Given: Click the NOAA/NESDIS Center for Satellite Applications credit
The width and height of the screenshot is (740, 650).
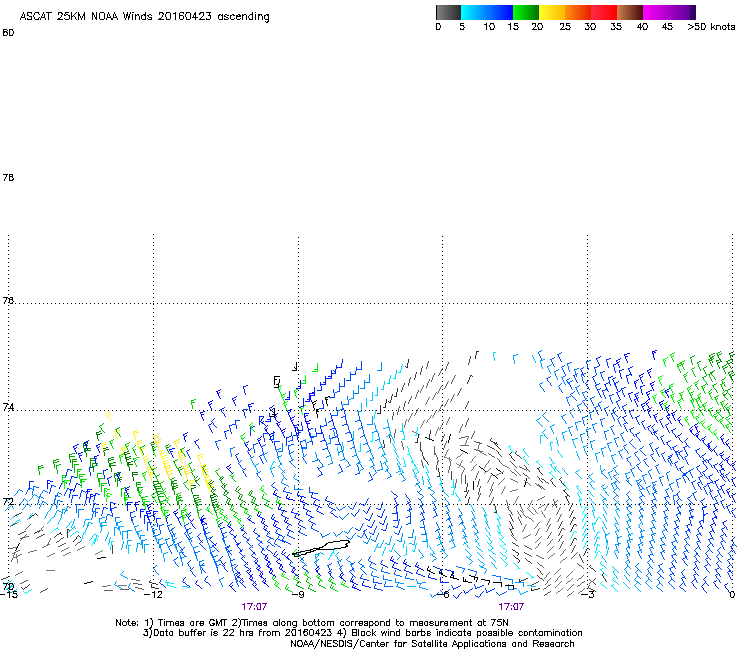Looking at the screenshot, I should click(x=432, y=644).
